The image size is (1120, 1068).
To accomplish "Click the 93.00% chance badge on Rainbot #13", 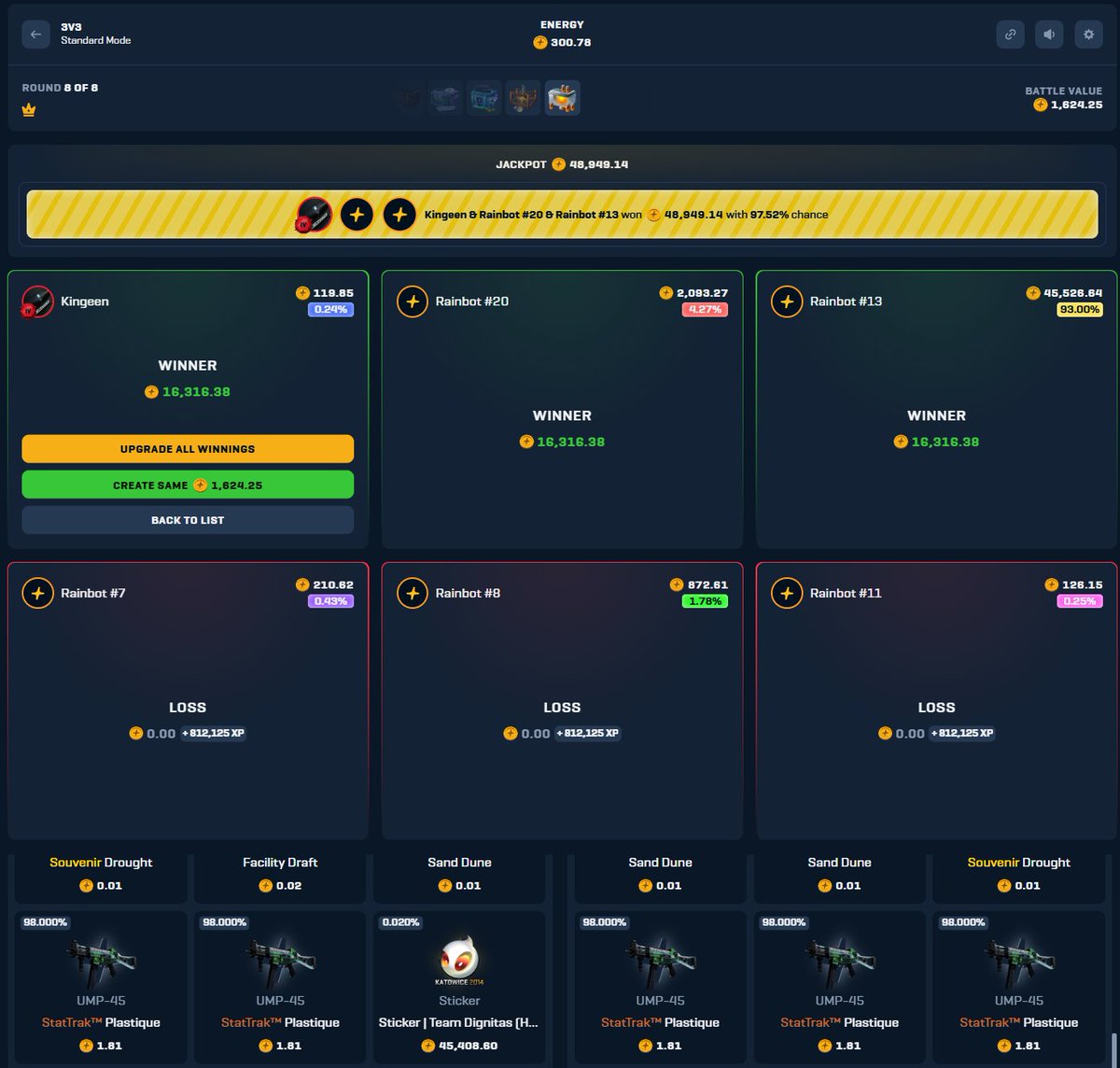I will coord(1079,309).
